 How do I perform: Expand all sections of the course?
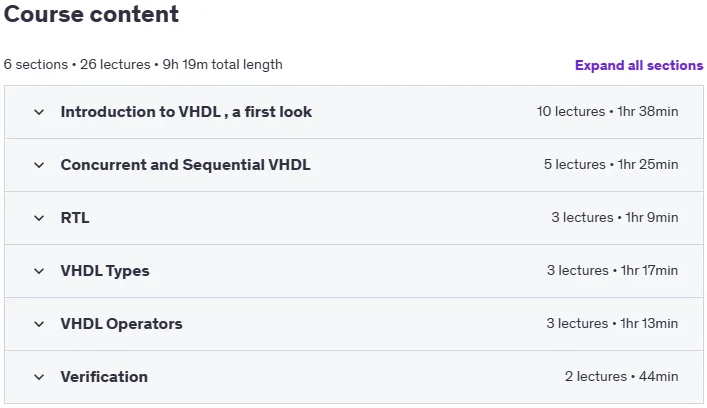point(639,65)
